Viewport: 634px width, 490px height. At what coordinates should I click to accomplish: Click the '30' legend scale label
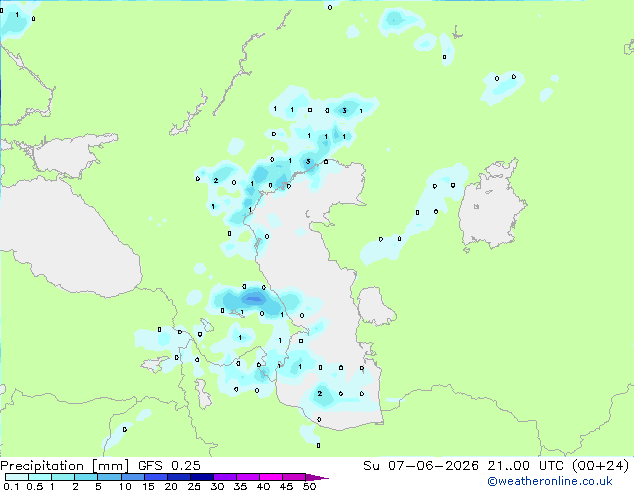pos(218,486)
